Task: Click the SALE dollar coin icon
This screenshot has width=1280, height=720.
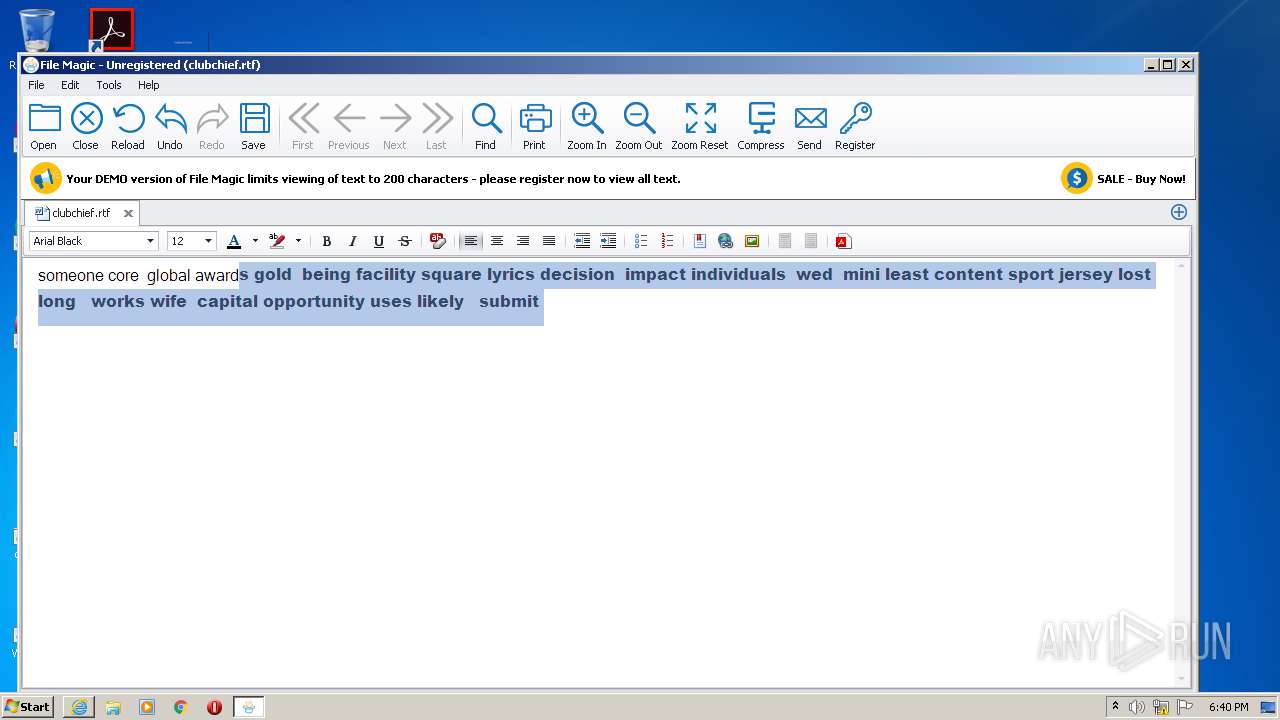Action: pyautogui.click(x=1076, y=178)
